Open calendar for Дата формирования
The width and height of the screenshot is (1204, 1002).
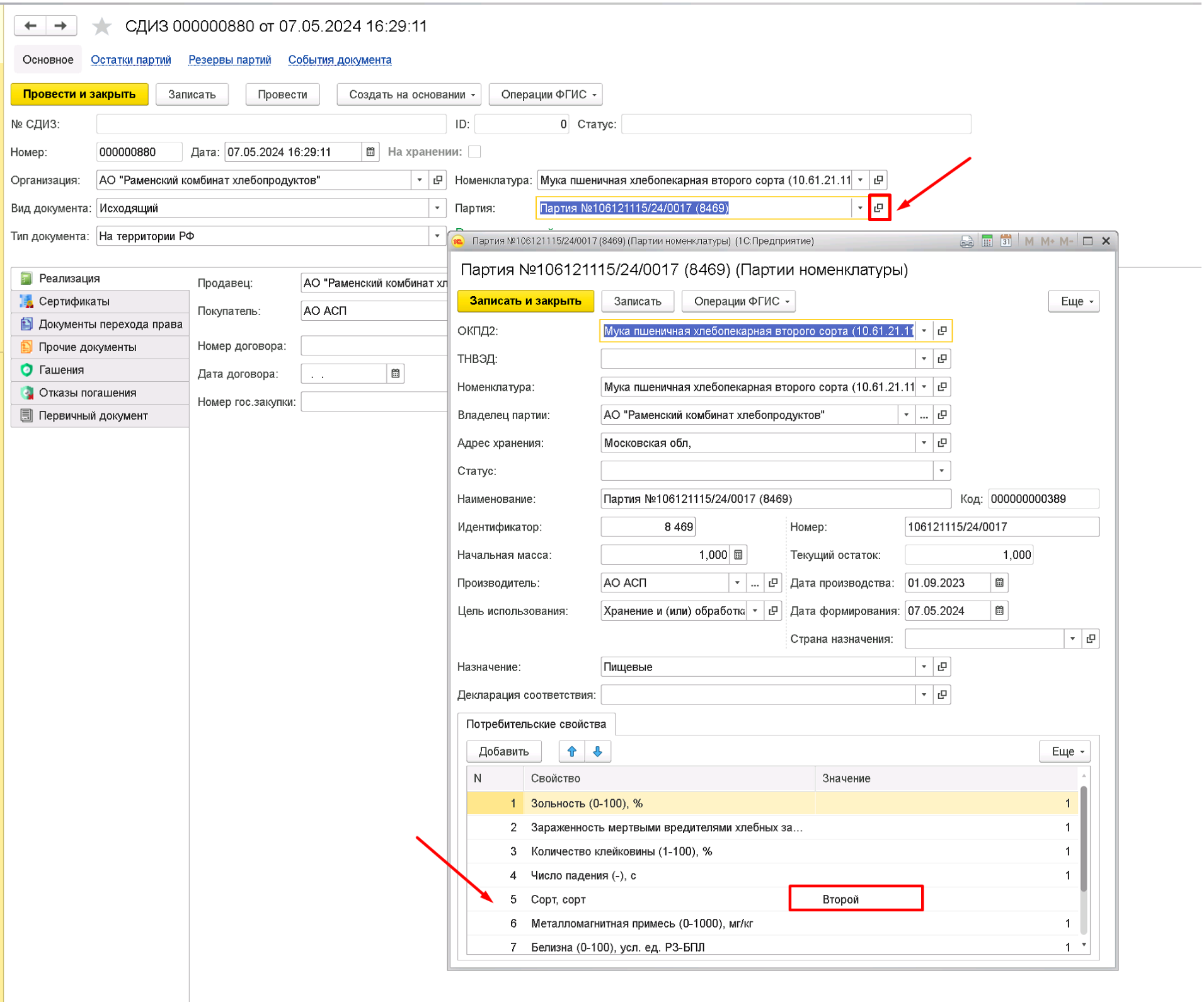tap(999, 611)
